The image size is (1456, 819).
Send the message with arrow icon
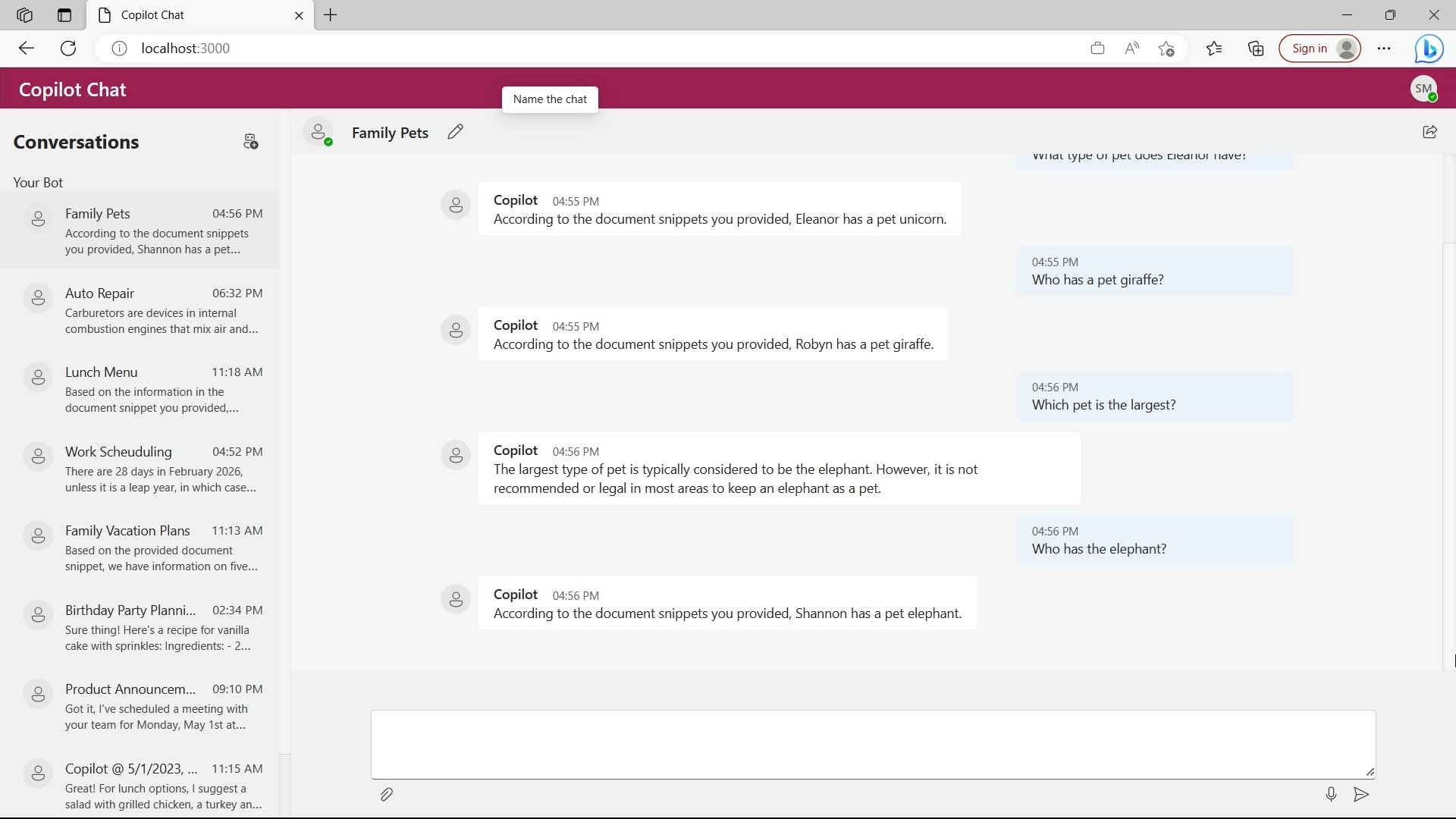click(1361, 794)
